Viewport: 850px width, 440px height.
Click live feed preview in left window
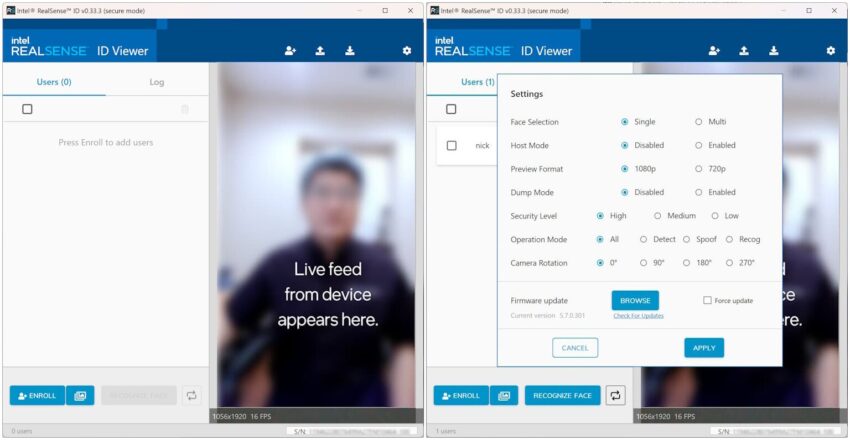pyautogui.click(x=317, y=235)
